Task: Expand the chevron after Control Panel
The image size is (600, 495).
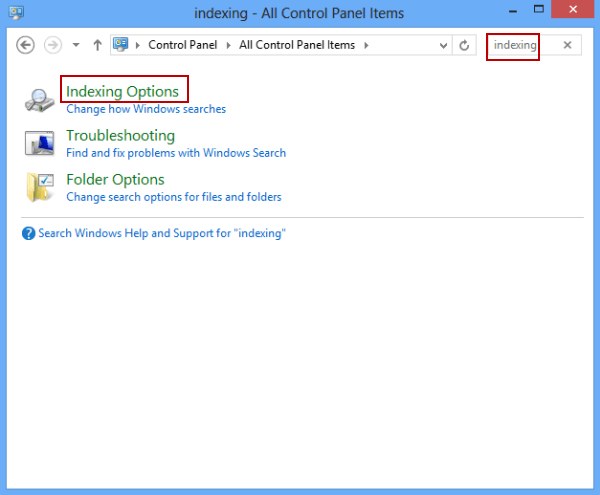Action: coord(228,46)
